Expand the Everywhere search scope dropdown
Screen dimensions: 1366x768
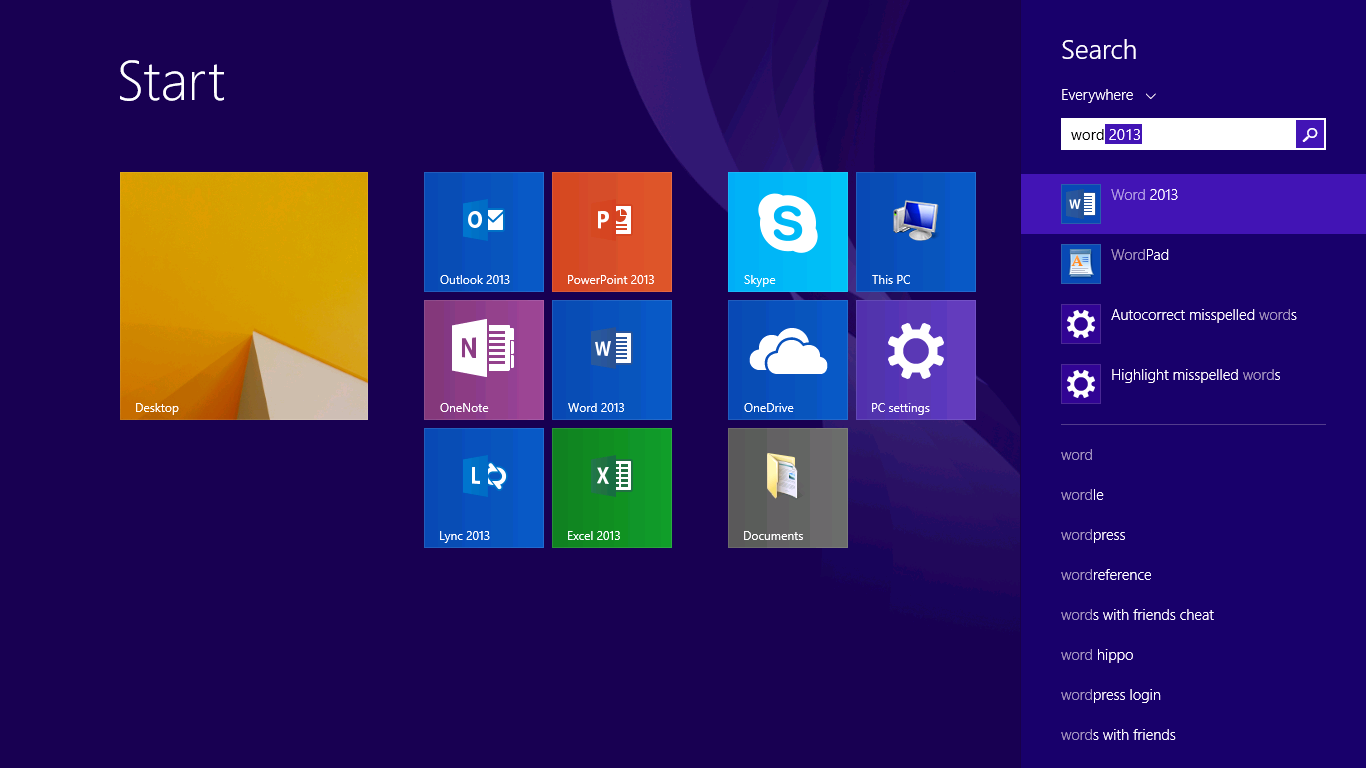1108,95
